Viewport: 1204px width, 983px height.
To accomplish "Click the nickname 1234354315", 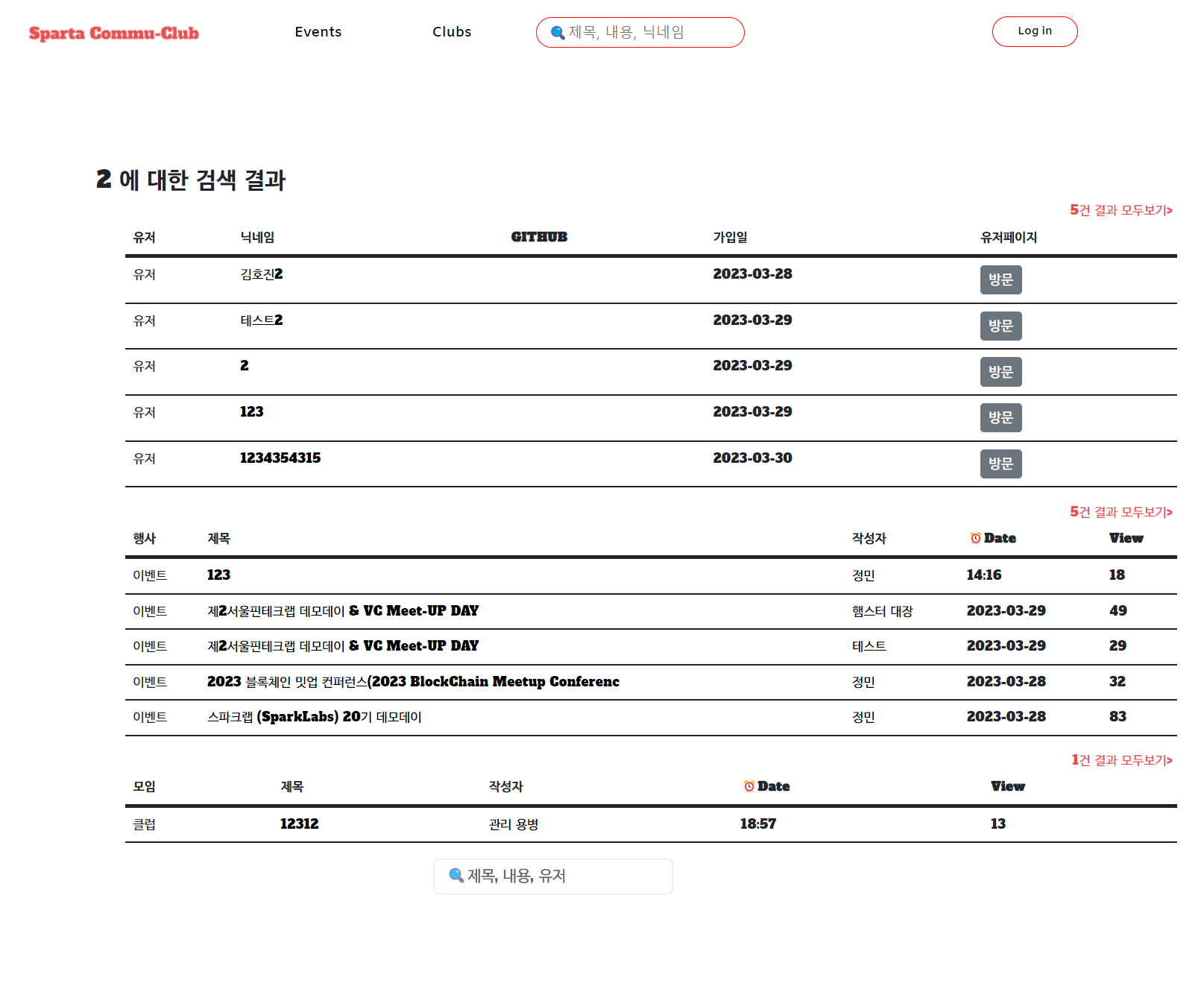I will click(280, 458).
